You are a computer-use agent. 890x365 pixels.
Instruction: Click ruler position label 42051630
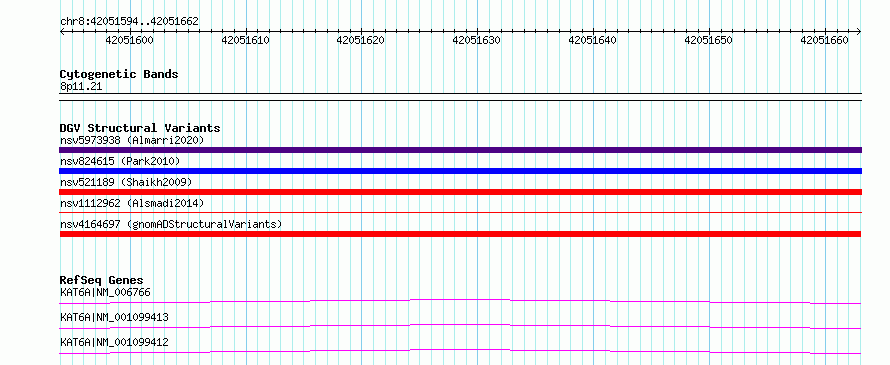click(476, 40)
